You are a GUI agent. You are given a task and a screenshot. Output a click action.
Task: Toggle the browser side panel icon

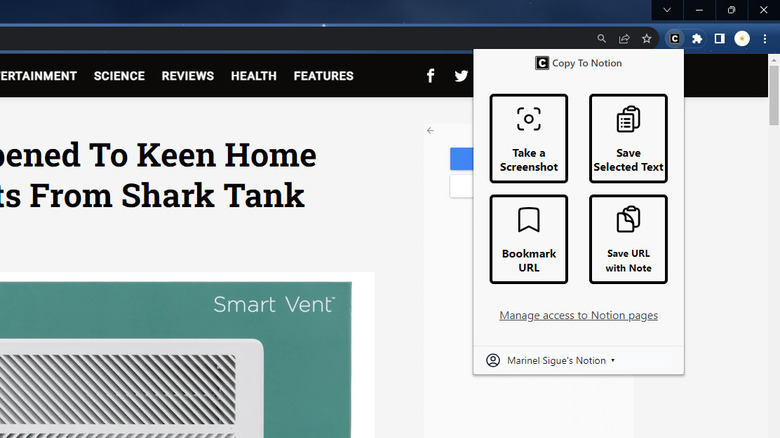tap(719, 38)
